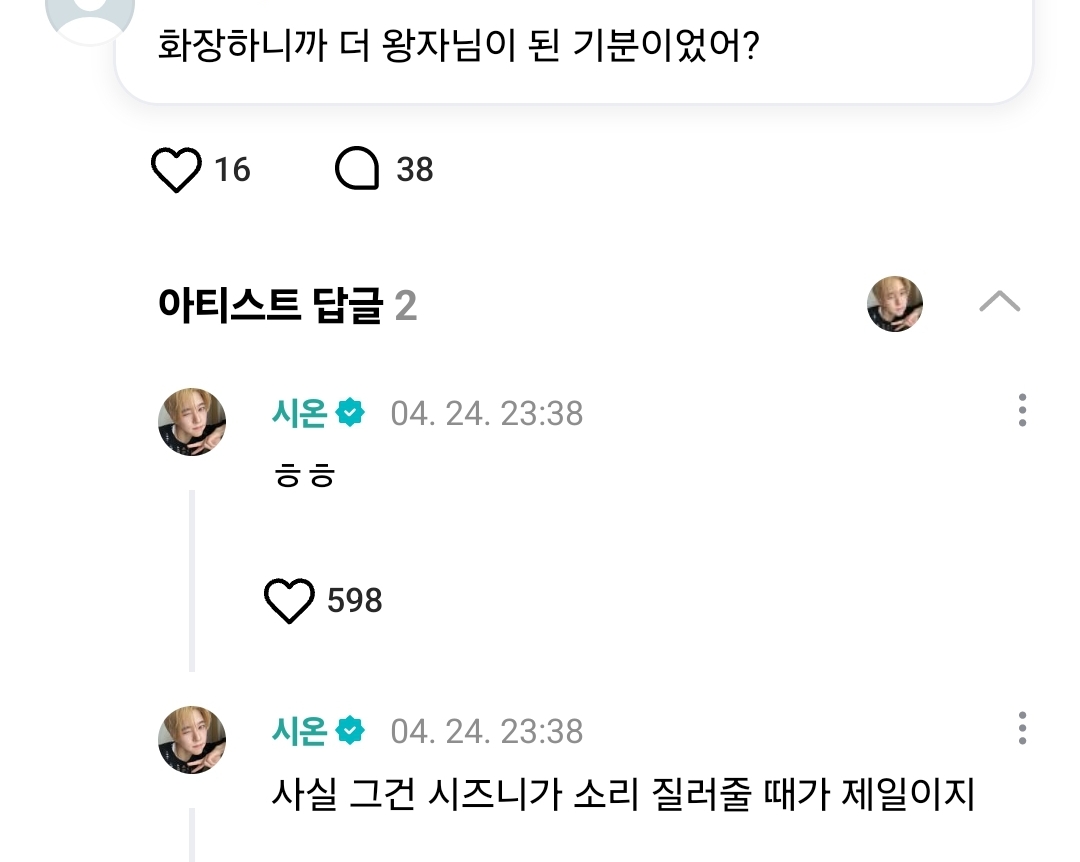Image resolution: width=1080 pixels, height=862 pixels.
Task: Open 시온's profile picture on the first reply
Action: pos(192,422)
